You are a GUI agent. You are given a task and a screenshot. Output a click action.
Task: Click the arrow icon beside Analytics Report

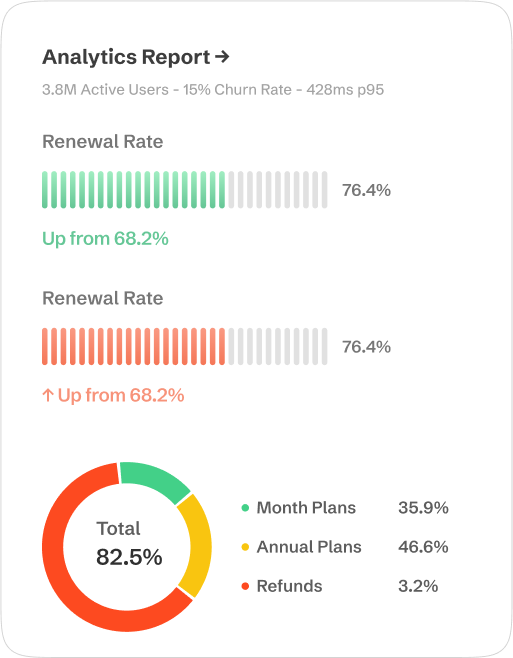point(222,56)
